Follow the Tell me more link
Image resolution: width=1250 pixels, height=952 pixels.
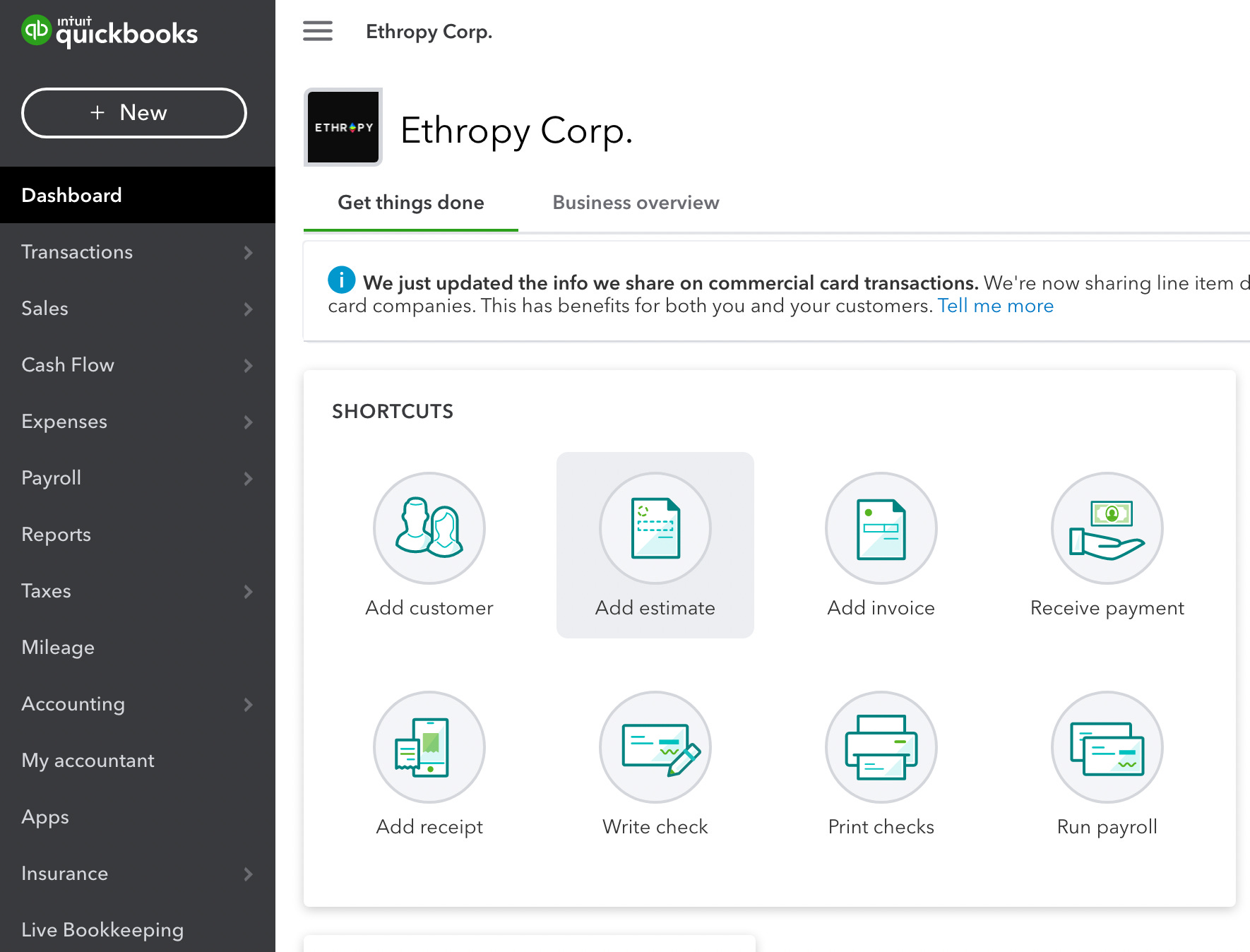click(996, 306)
